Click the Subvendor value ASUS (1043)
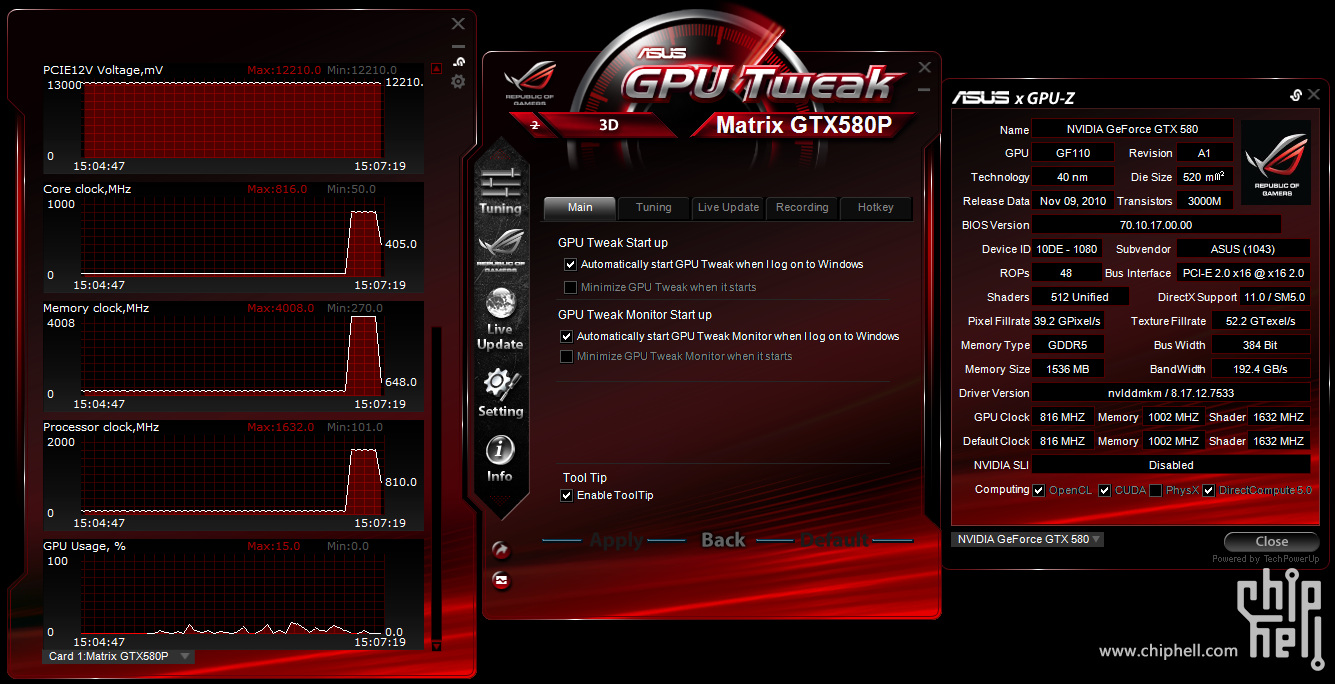Screen dimensions: 1335x684 coord(1243,249)
